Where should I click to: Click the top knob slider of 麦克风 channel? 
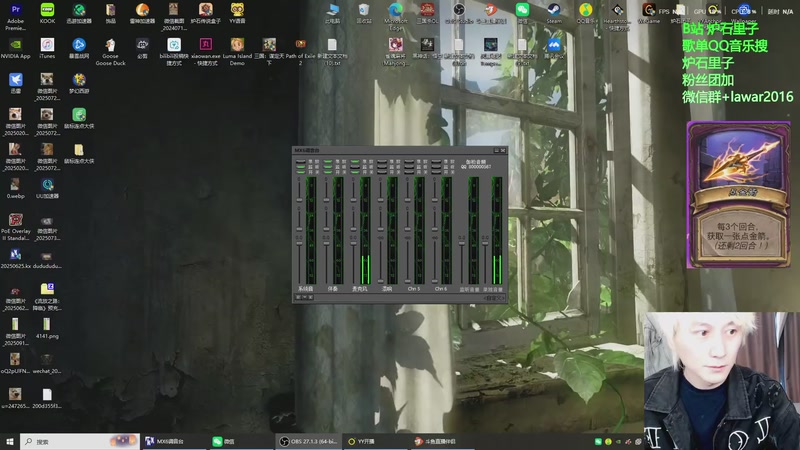click(x=353, y=200)
